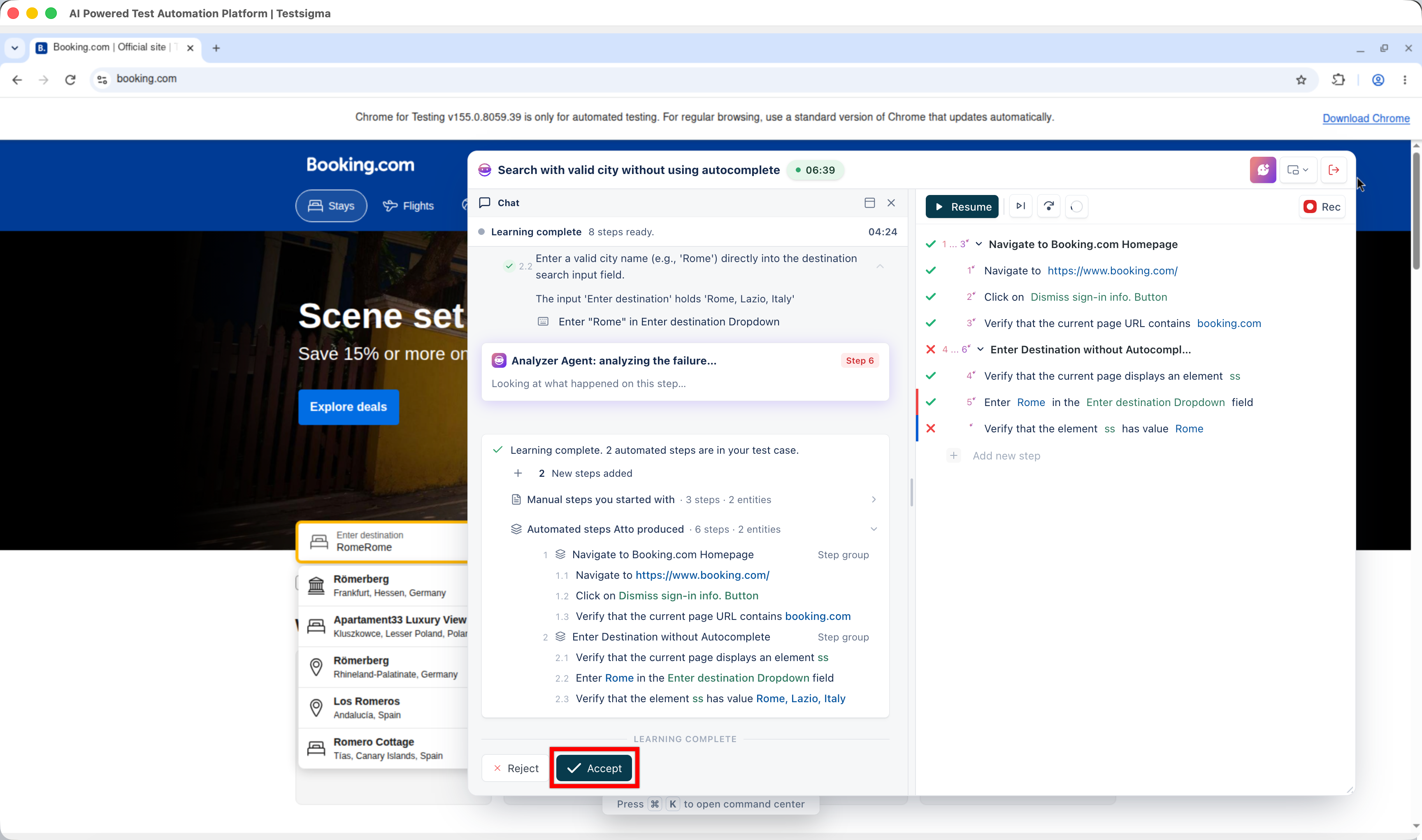
Task: Open the Chrome three-dot menu
Action: point(1404,80)
